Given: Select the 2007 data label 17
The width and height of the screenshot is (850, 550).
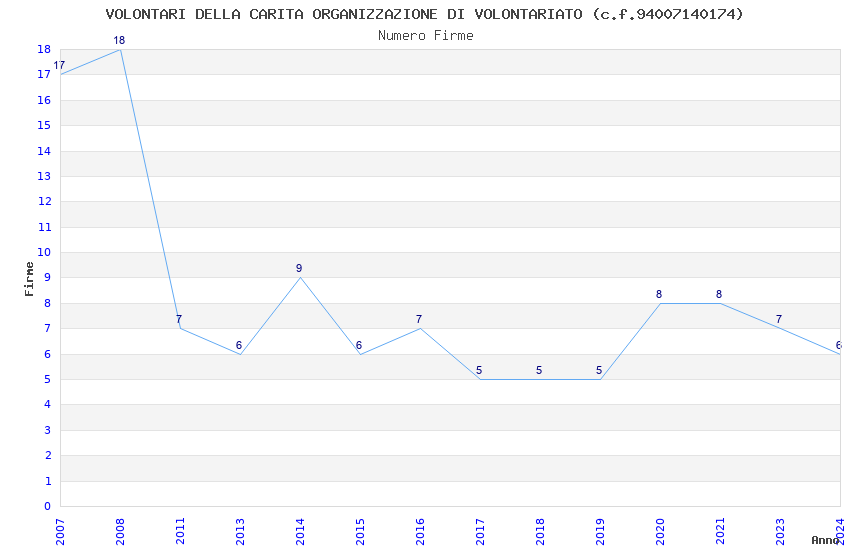Looking at the screenshot, I should (x=59, y=65).
